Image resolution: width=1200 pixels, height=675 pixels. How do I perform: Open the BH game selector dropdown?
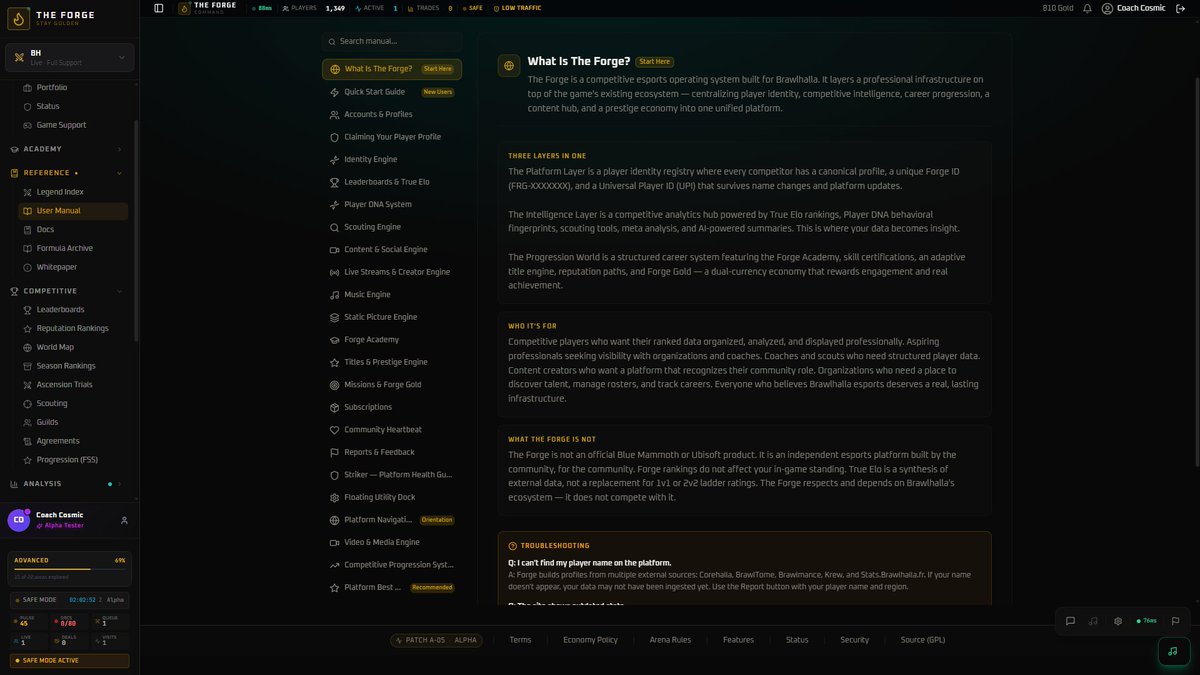(x=69, y=58)
